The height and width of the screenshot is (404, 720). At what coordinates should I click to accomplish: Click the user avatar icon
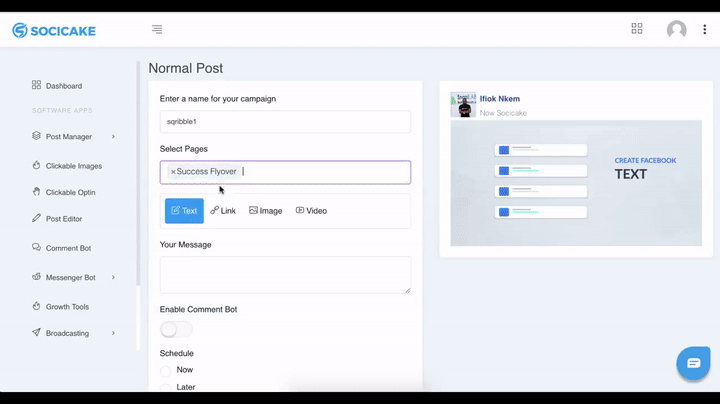[x=677, y=30]
